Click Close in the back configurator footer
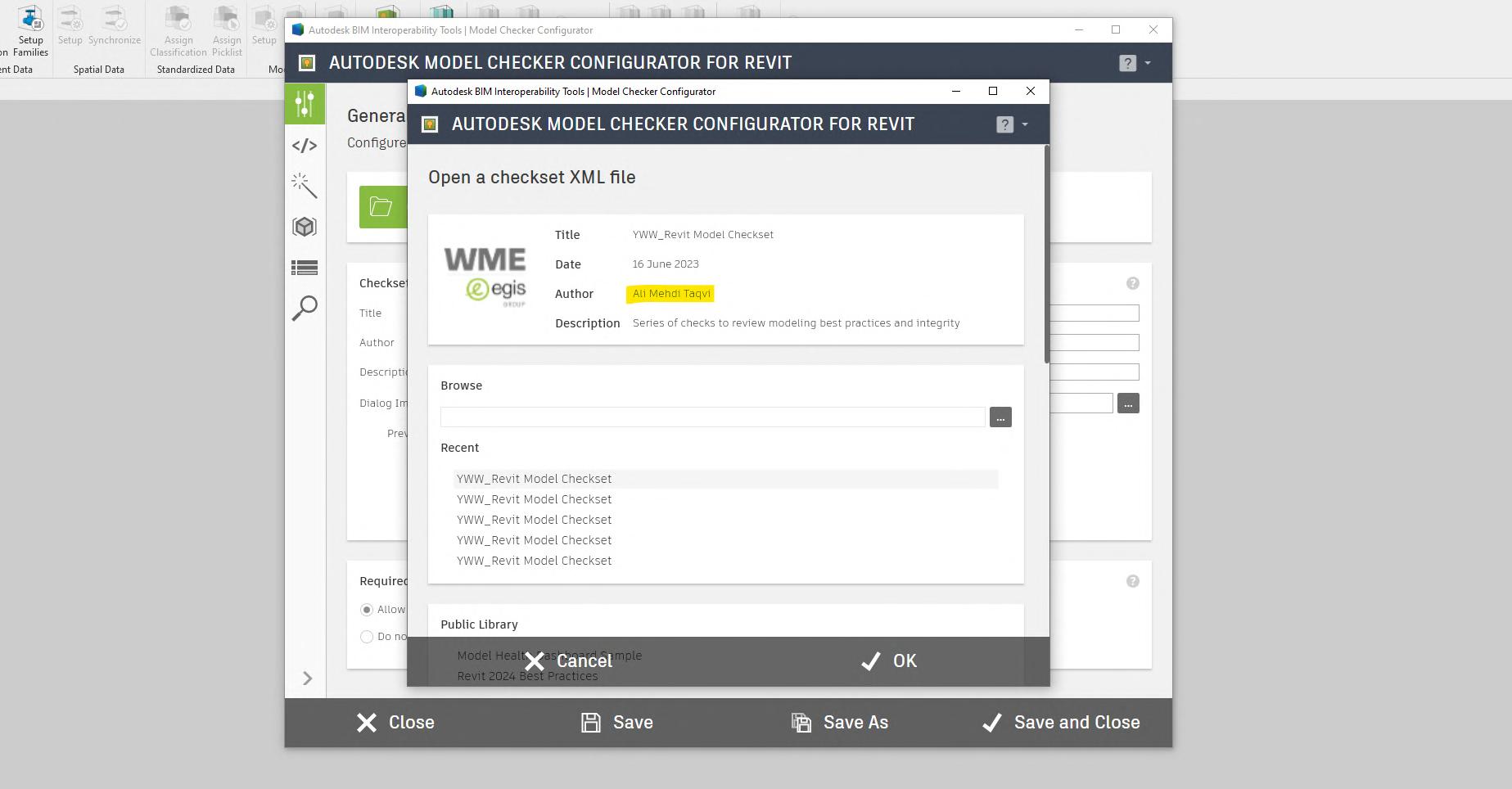1512x789 pixels. click(x=395, y=723)
